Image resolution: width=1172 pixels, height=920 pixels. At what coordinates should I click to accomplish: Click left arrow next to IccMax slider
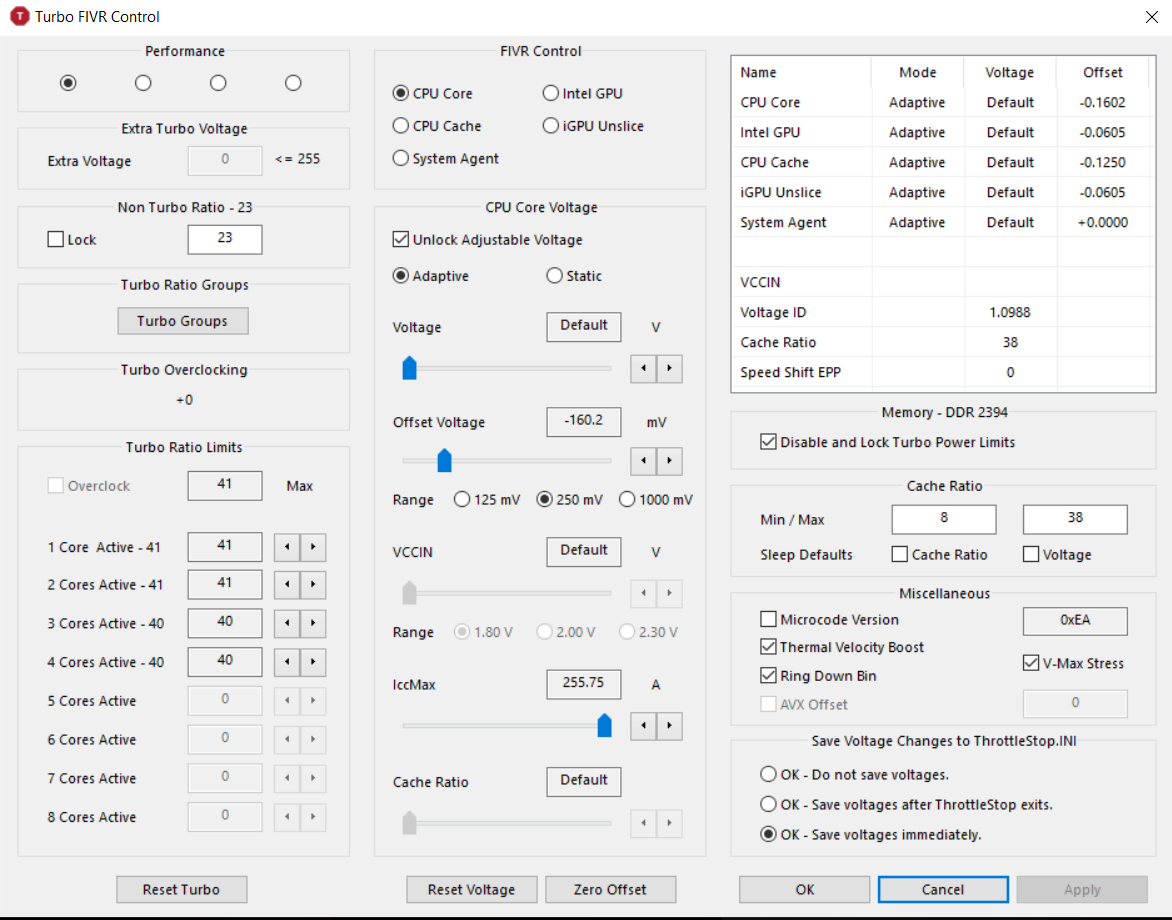644,726
